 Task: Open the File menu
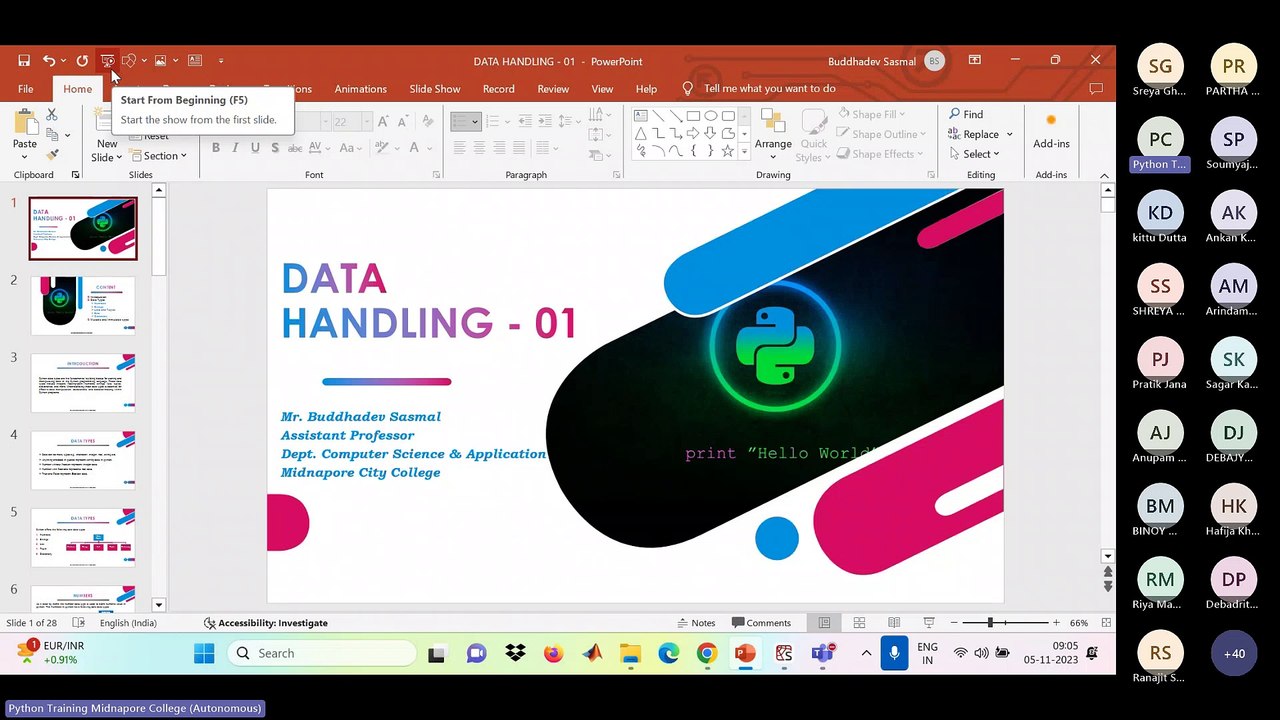tap(26, 89)
